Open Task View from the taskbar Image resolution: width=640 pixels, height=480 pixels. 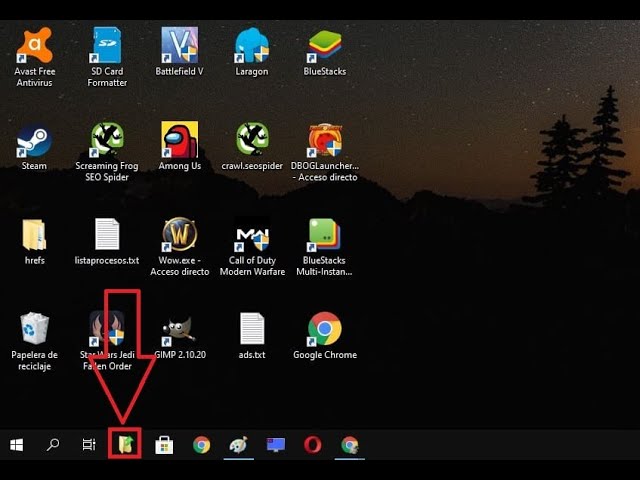89,444
